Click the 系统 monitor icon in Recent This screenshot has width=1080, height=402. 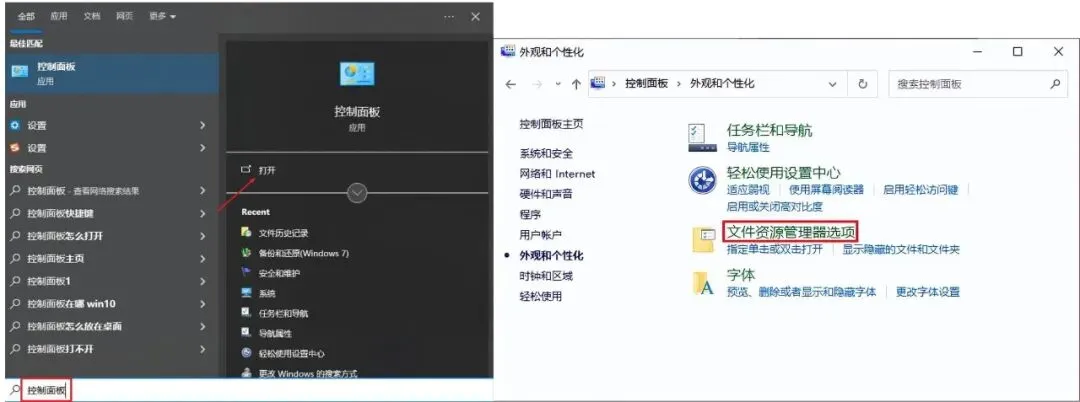[x=246, y=293]
